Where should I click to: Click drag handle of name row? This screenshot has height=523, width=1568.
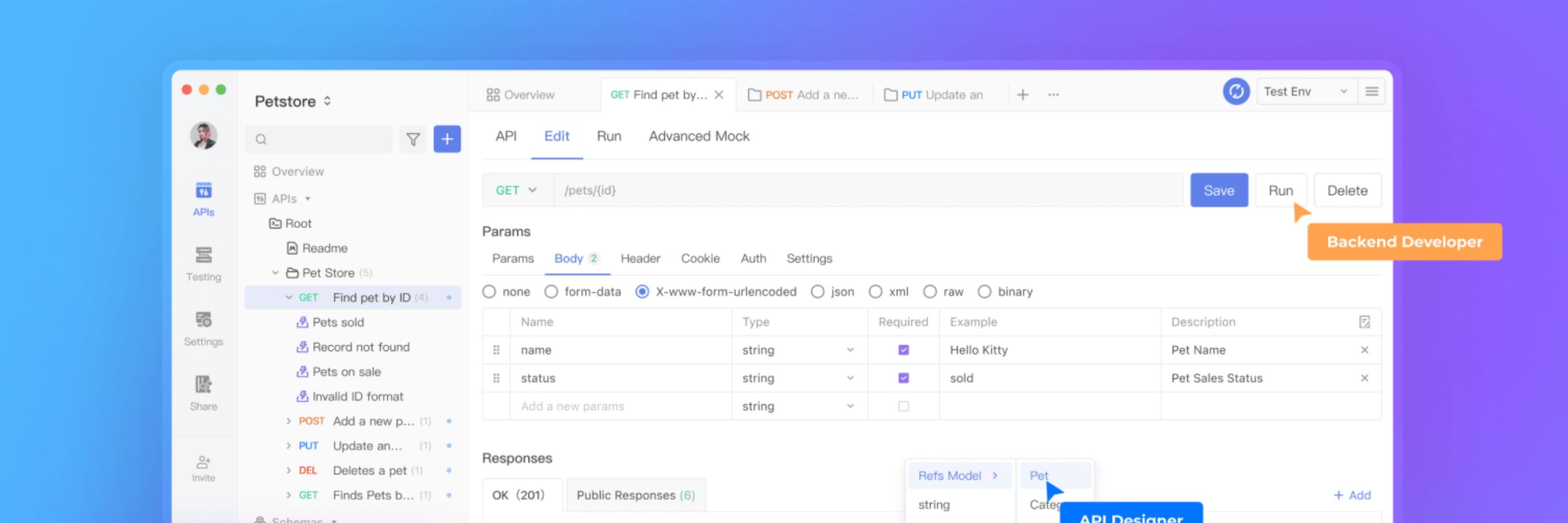(x=496, y=350)
